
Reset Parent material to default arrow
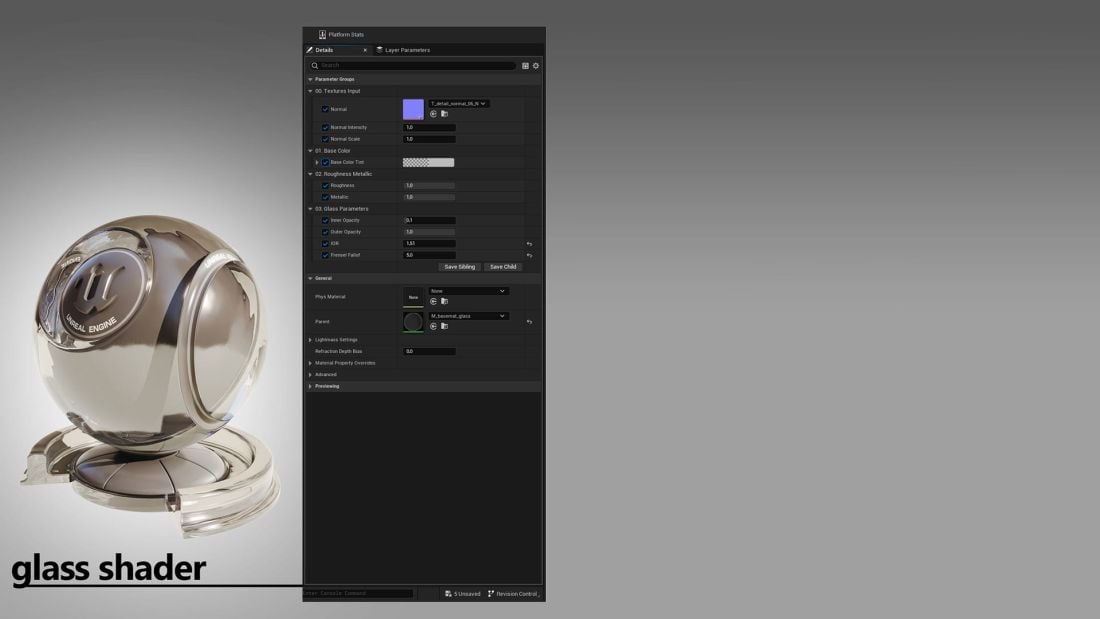530,321
